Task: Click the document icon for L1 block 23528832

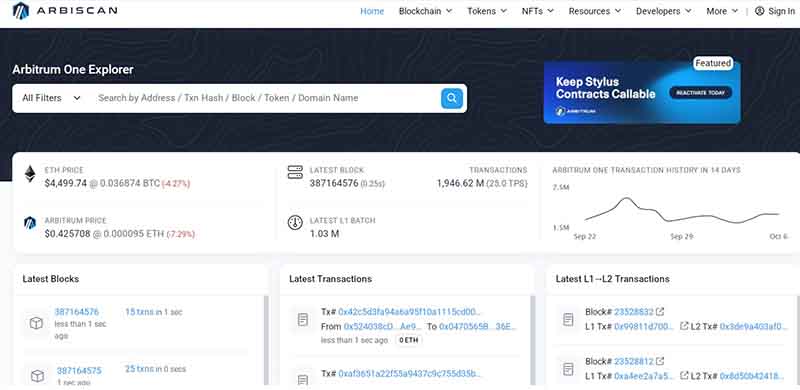Action: [568, 320]
